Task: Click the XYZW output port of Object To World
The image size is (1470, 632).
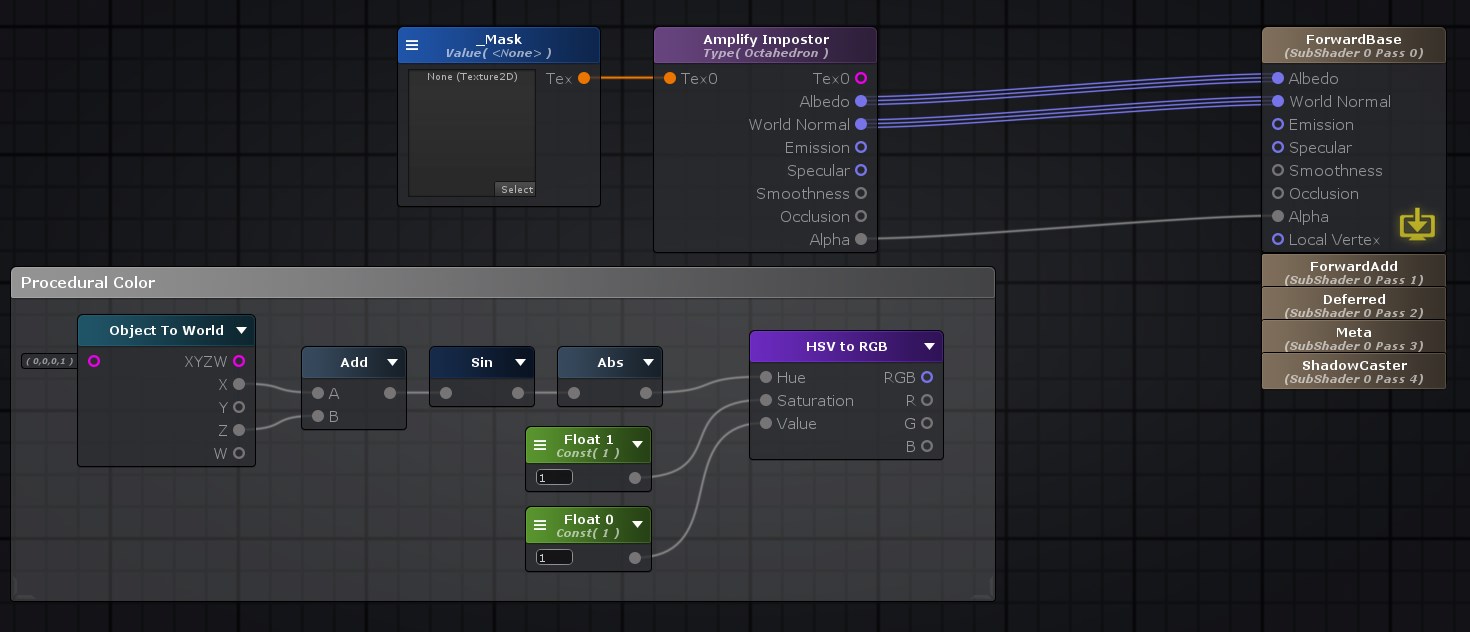Action: click(x=239, y=361)
